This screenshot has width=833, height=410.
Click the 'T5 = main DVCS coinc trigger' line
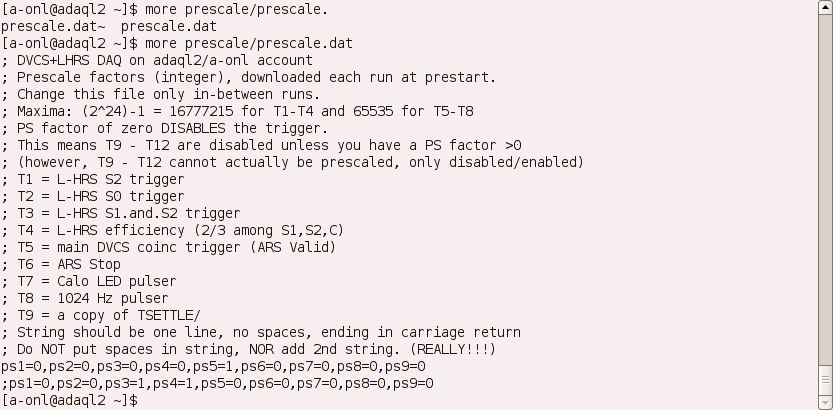(169, 247)
